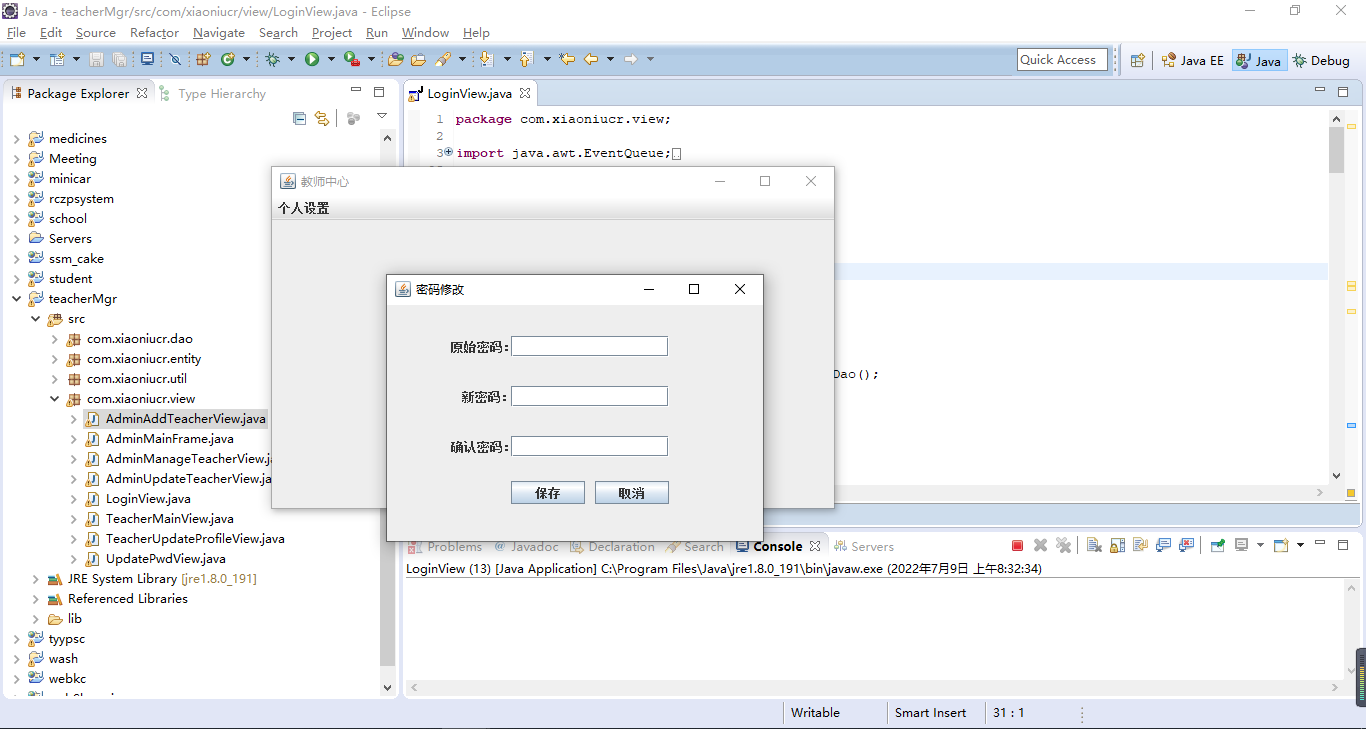Click Collapse All icon in Package Explorer
Viewport: 1366px width, 729px height.
[299, 118]
